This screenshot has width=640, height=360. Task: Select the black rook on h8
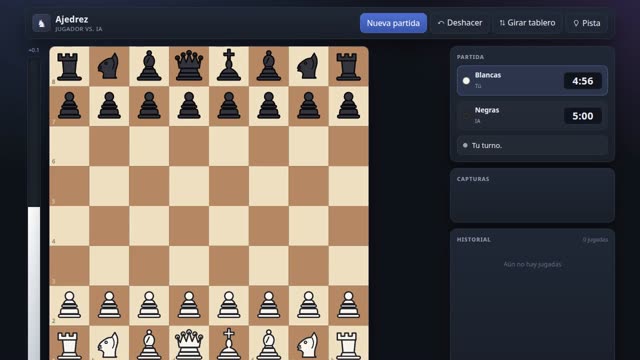point(348,66)
